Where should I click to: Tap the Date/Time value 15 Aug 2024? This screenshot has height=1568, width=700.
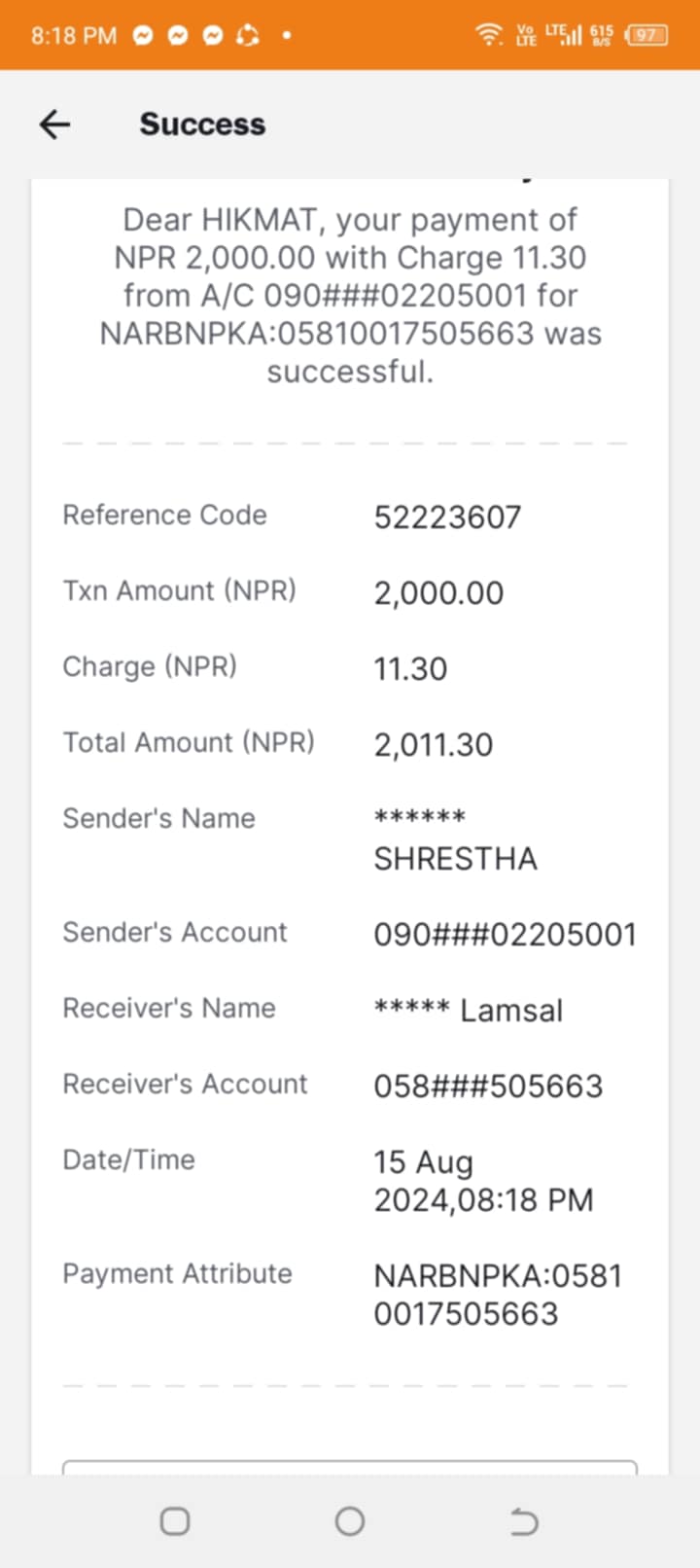483,1181
